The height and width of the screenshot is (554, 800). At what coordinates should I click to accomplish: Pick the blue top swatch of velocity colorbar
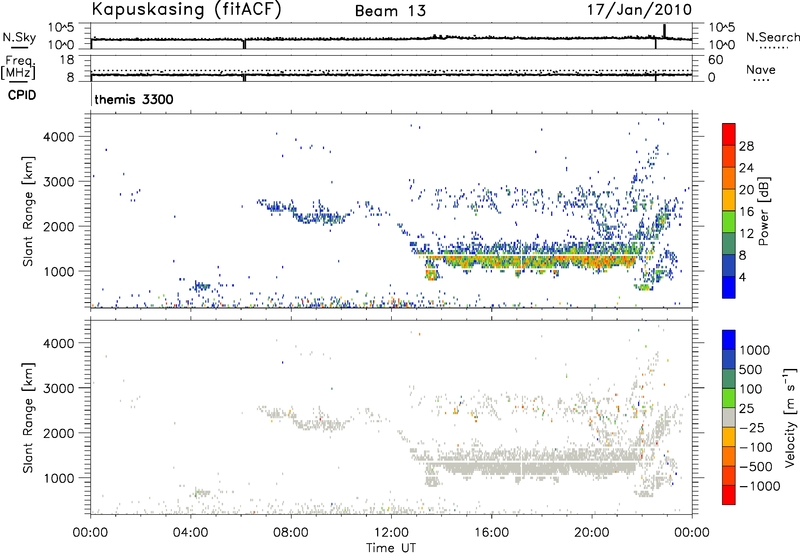click(729, 340)
